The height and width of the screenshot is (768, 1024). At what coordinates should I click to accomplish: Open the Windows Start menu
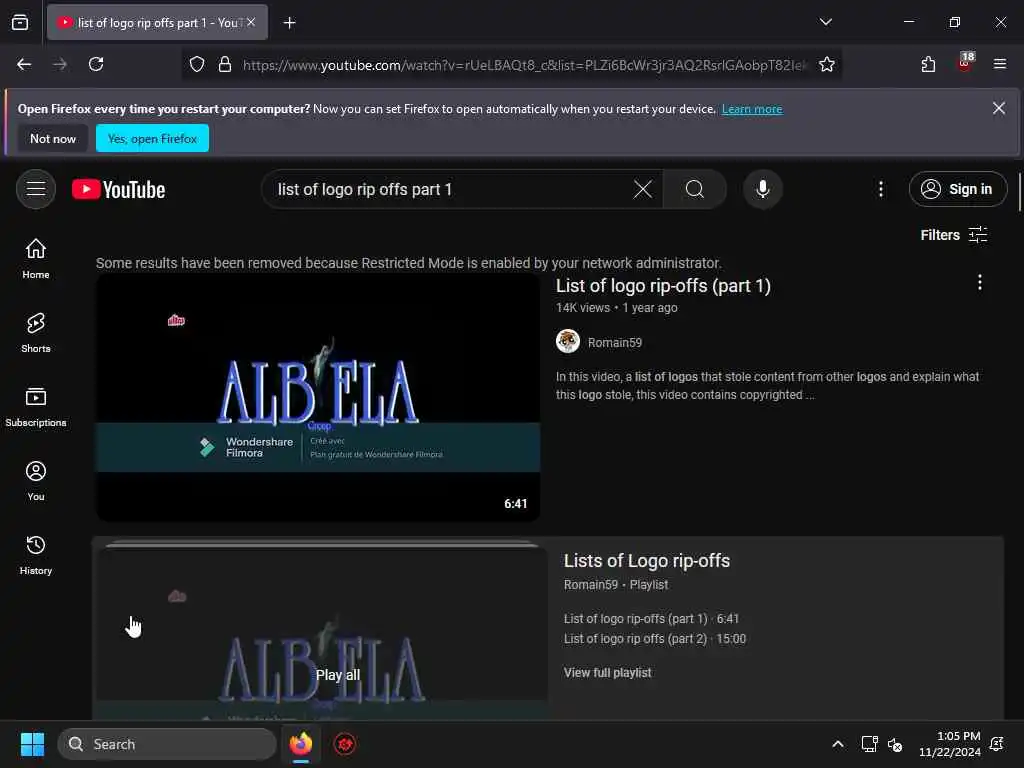32,744
